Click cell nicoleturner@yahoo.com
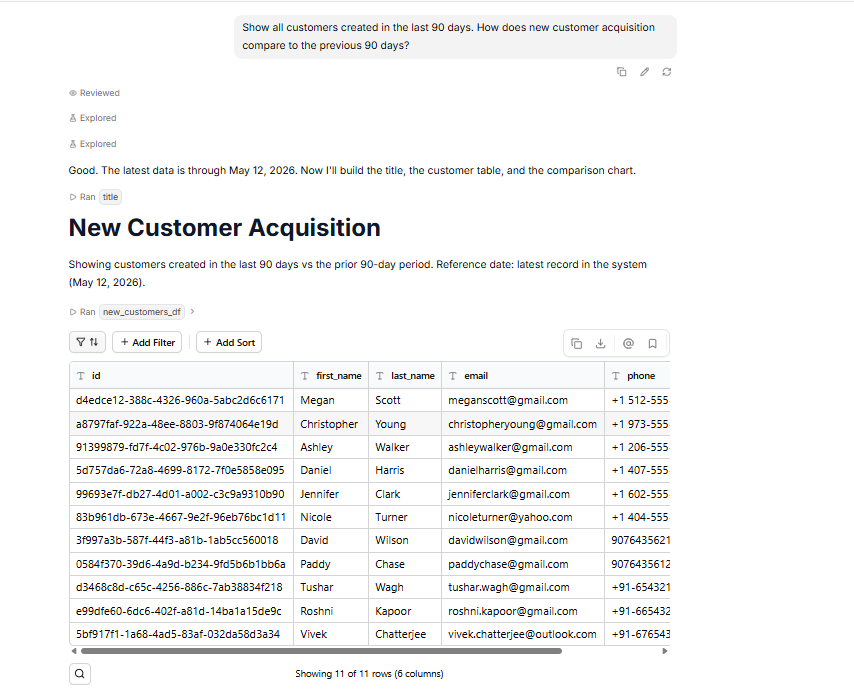The image size is (854, 696). pos(523,517)
